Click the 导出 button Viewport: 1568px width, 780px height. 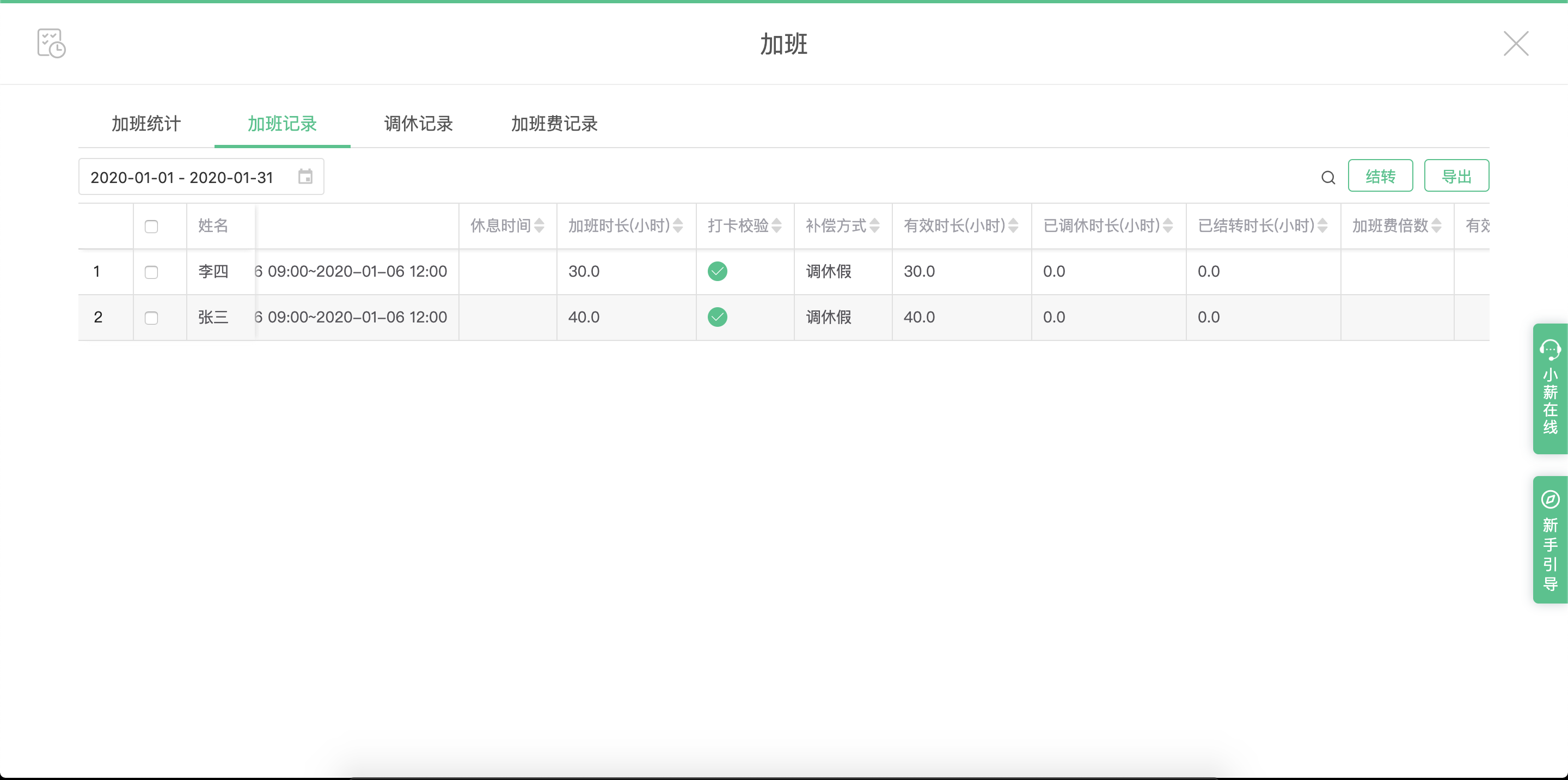1456,176
